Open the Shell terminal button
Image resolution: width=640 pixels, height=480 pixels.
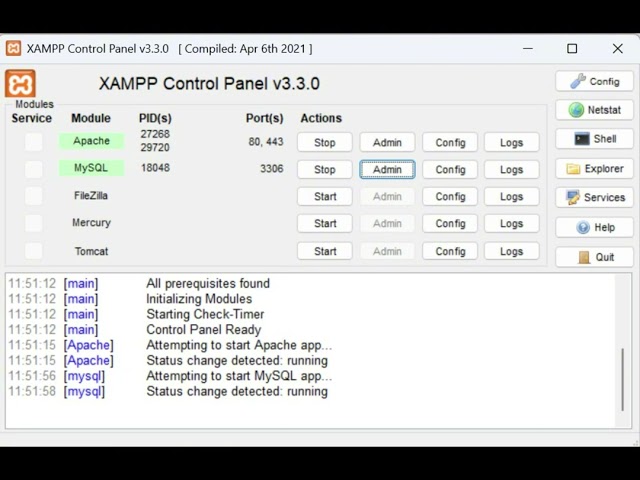pyautogui.click(x=594, y=140)
